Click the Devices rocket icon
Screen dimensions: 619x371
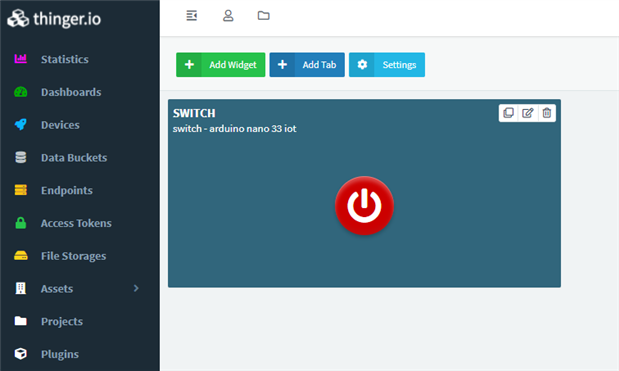21,125
